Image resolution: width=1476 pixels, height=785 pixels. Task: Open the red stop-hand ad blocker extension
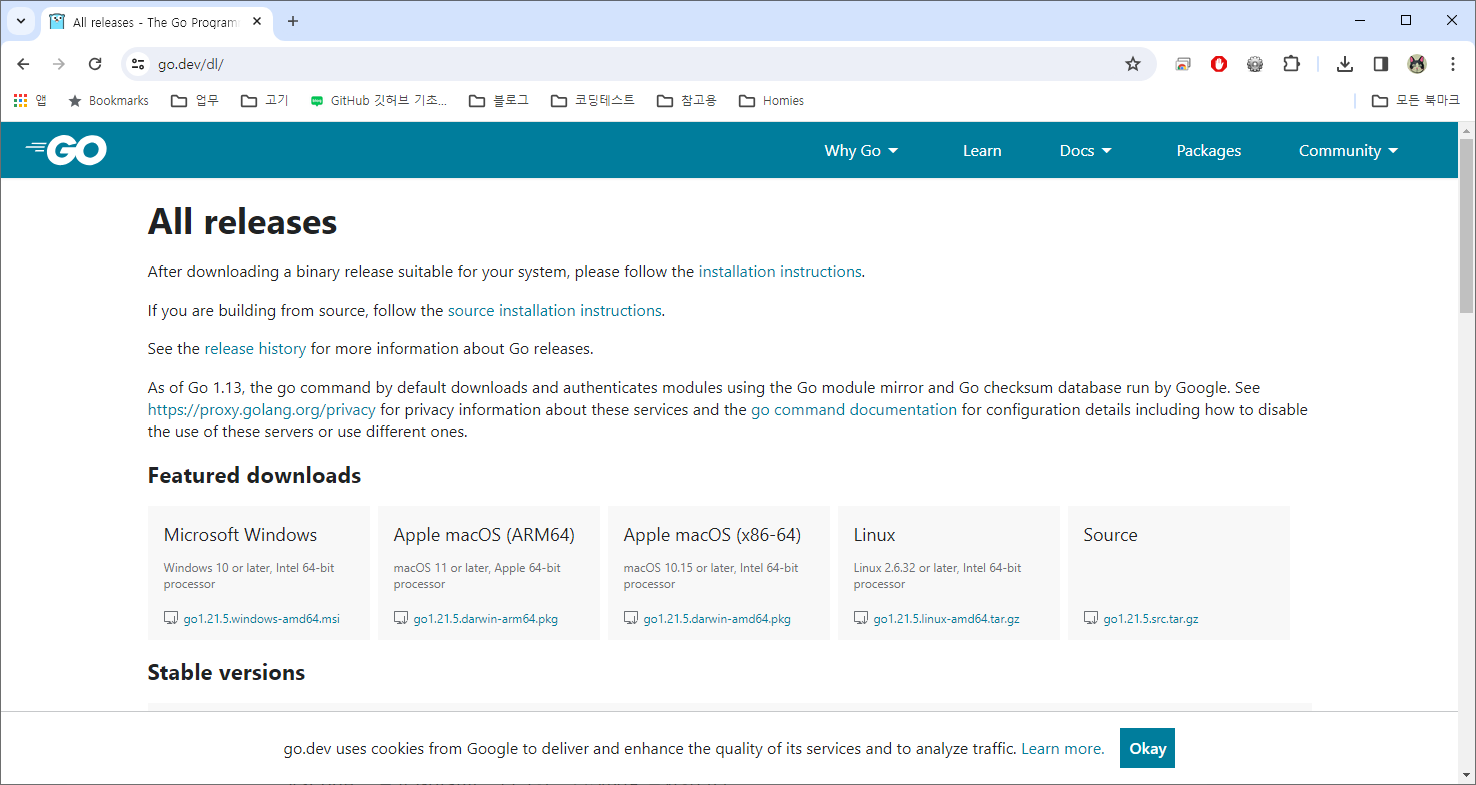(x=1219, y=64)
